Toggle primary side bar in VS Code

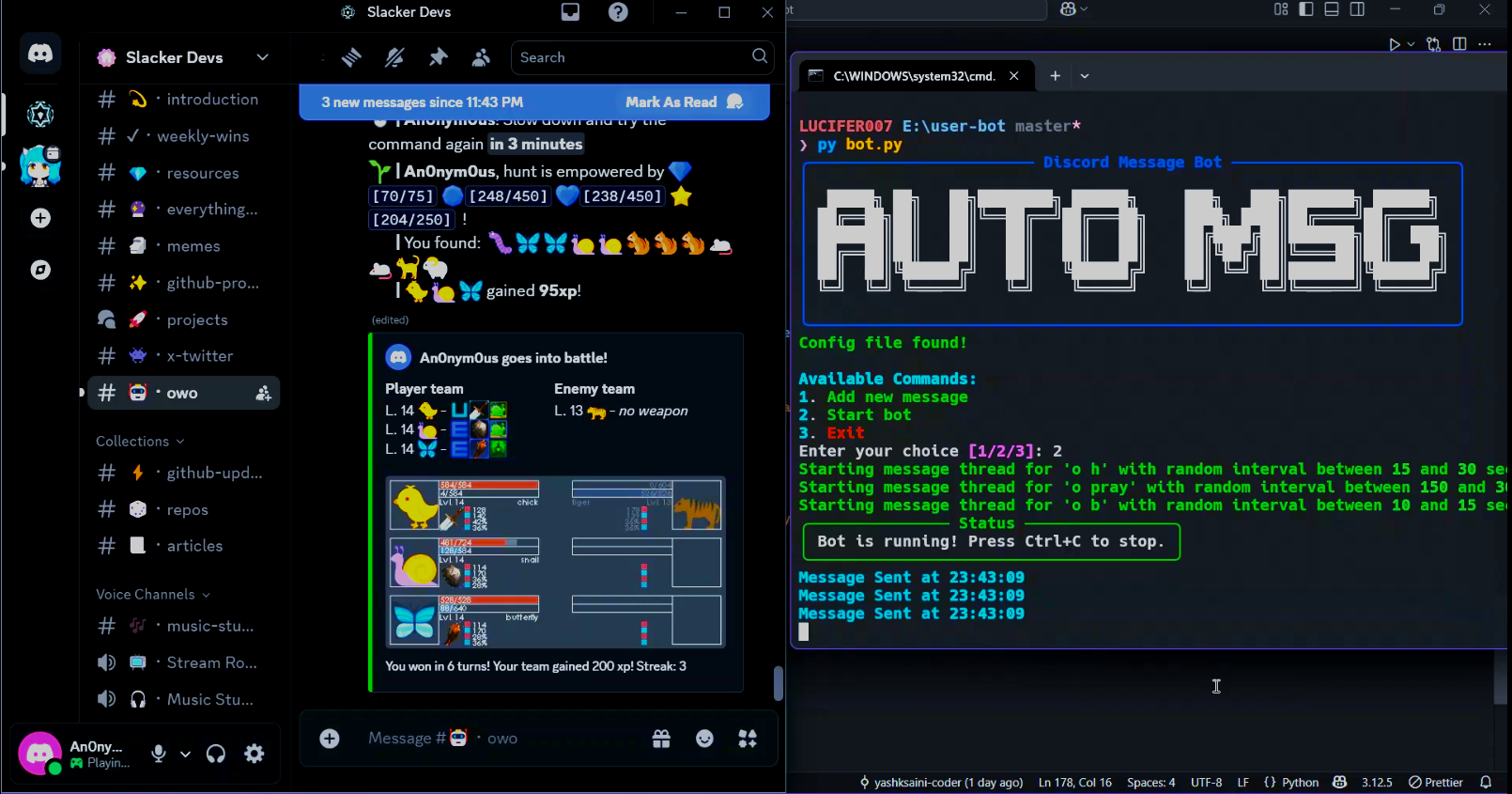coord(1306,9)
